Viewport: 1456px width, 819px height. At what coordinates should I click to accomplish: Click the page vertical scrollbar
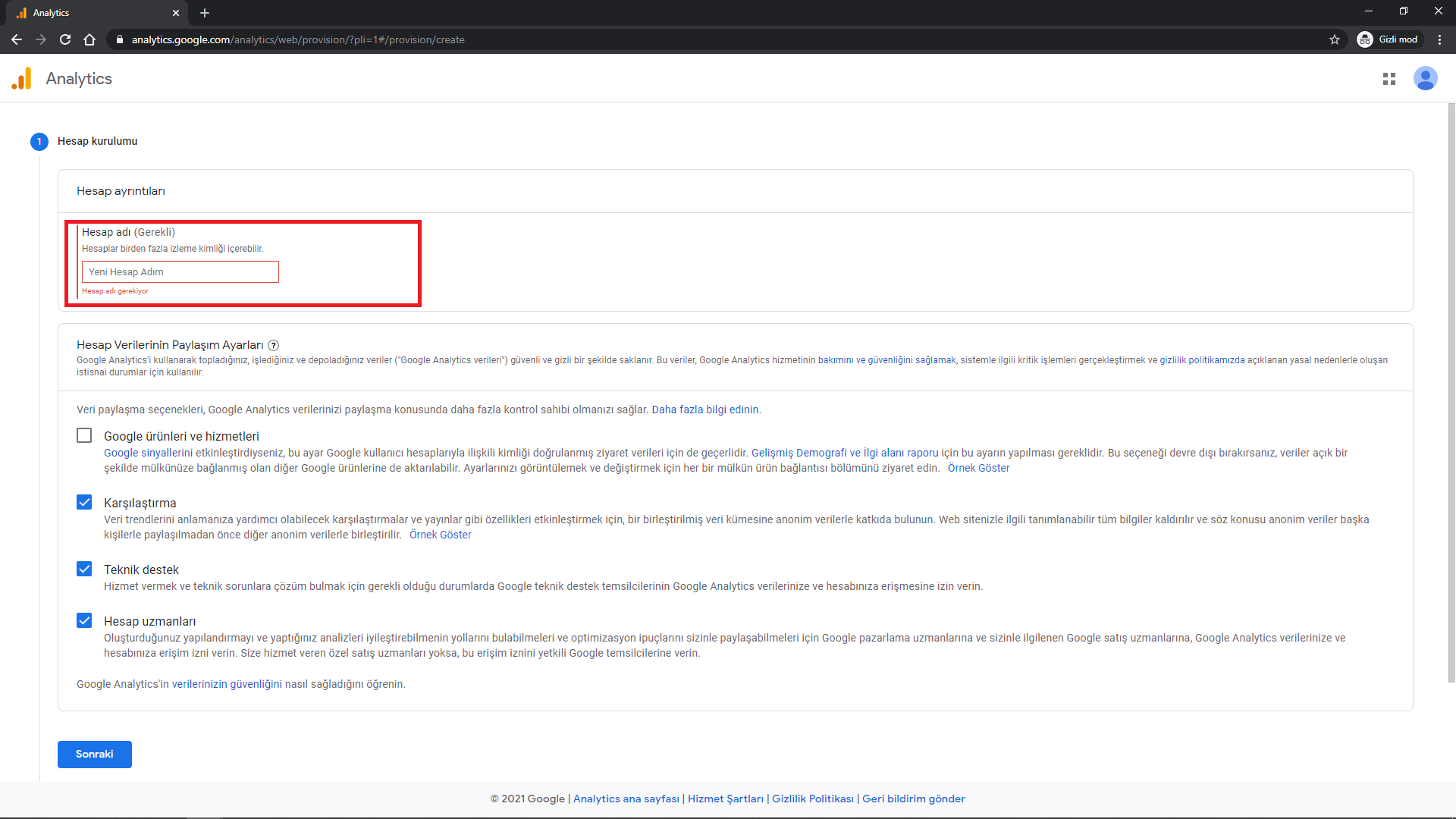1451,393
